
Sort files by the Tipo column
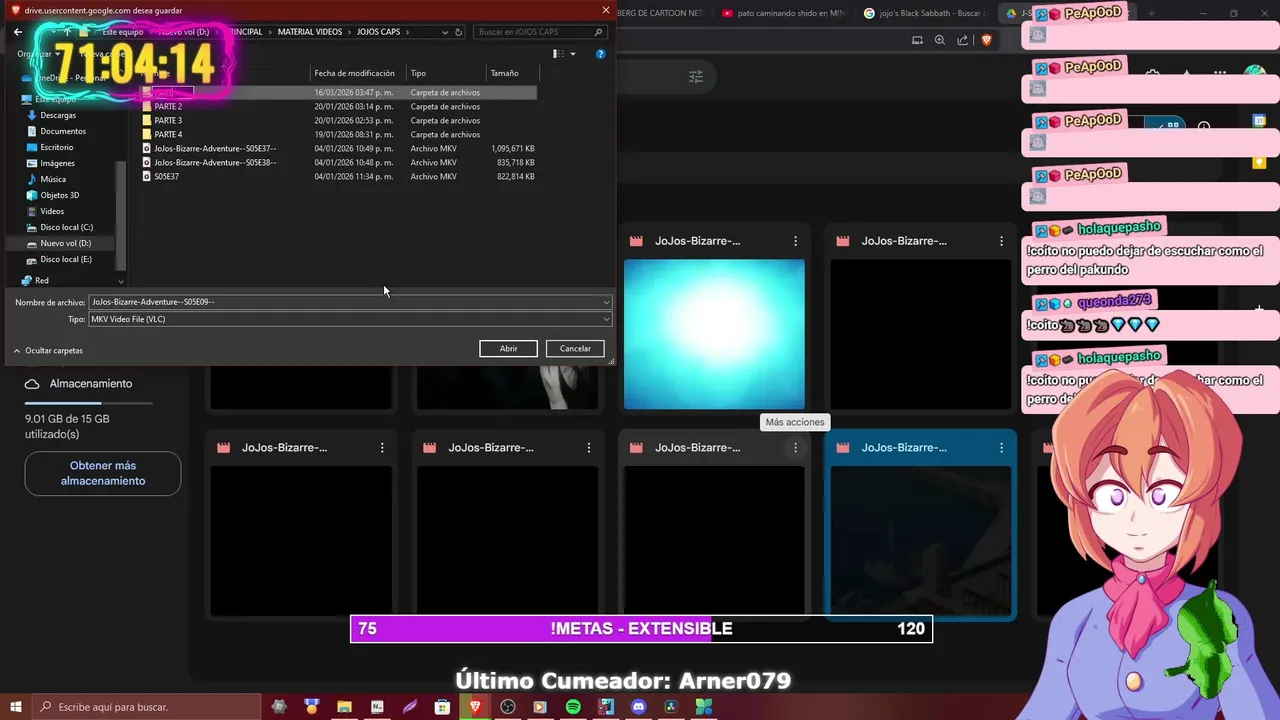446,73
